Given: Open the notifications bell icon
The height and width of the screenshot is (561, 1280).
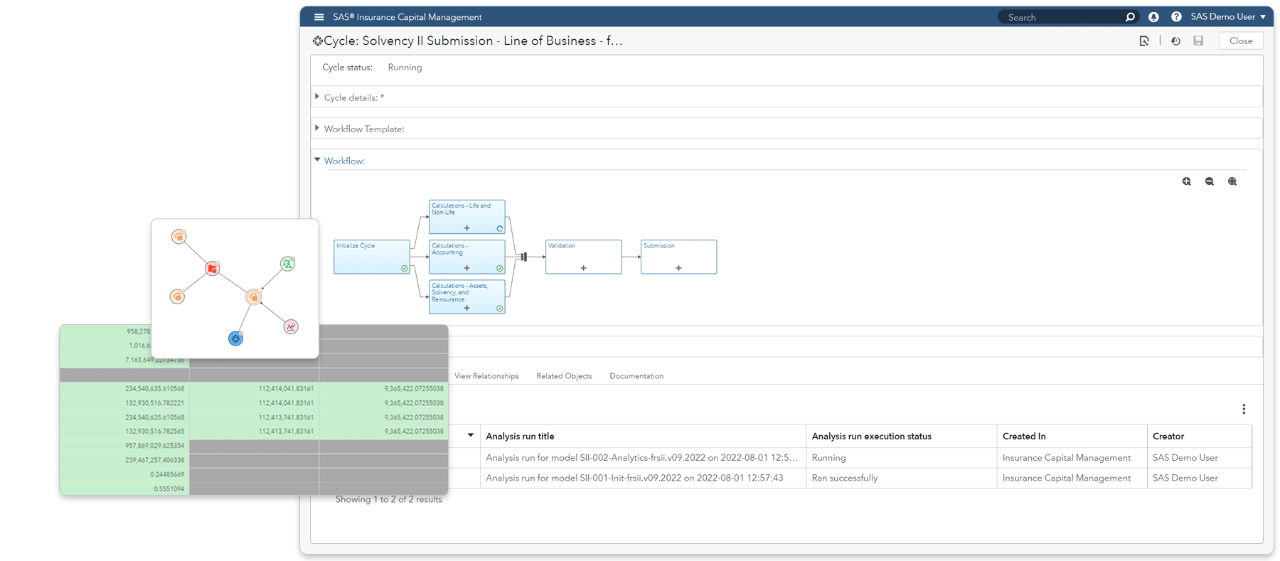Looking at the screenshot, I should [1154, 17].
